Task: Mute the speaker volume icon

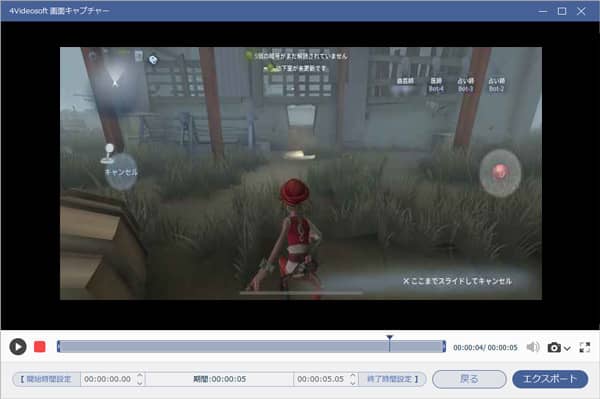Action: [x=533, y=347]
